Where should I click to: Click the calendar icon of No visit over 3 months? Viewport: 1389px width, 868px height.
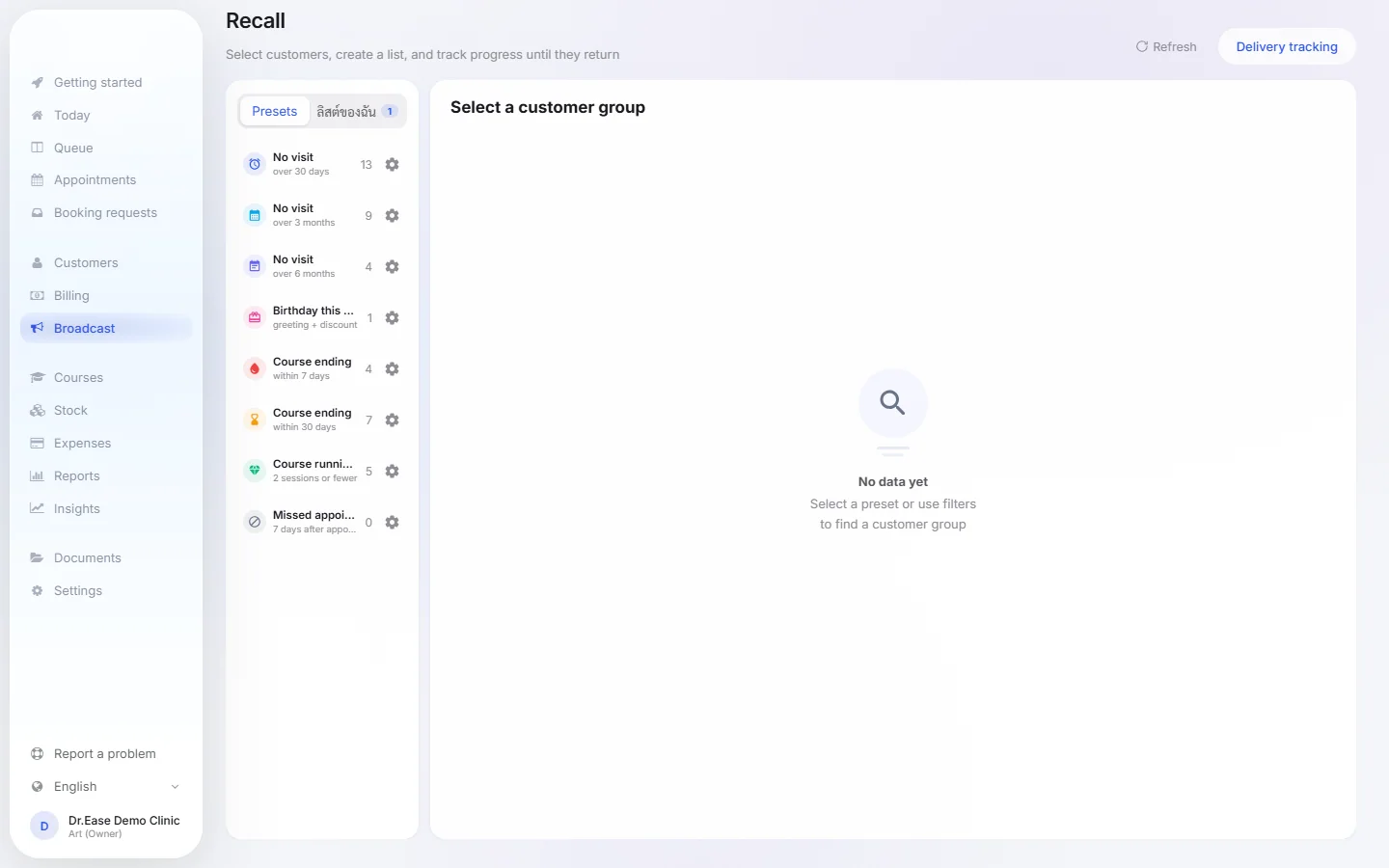[255, 216]
